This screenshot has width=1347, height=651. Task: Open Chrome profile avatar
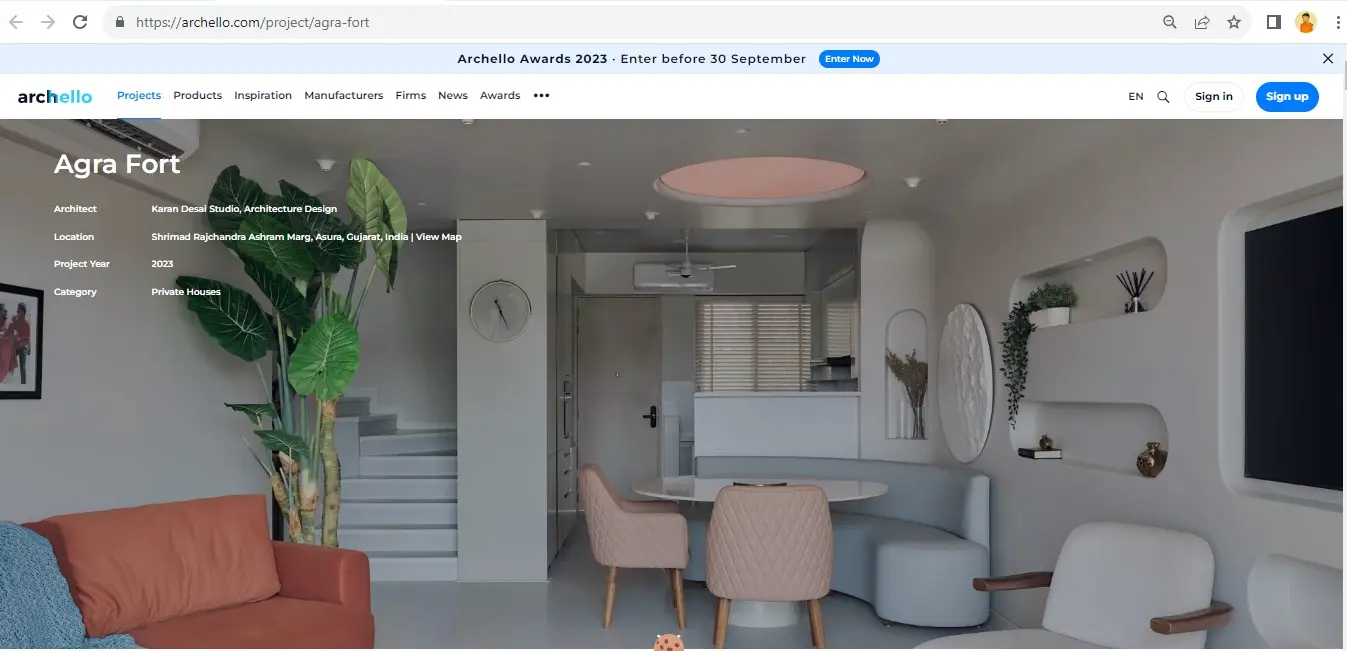[x=1306, y=22]
